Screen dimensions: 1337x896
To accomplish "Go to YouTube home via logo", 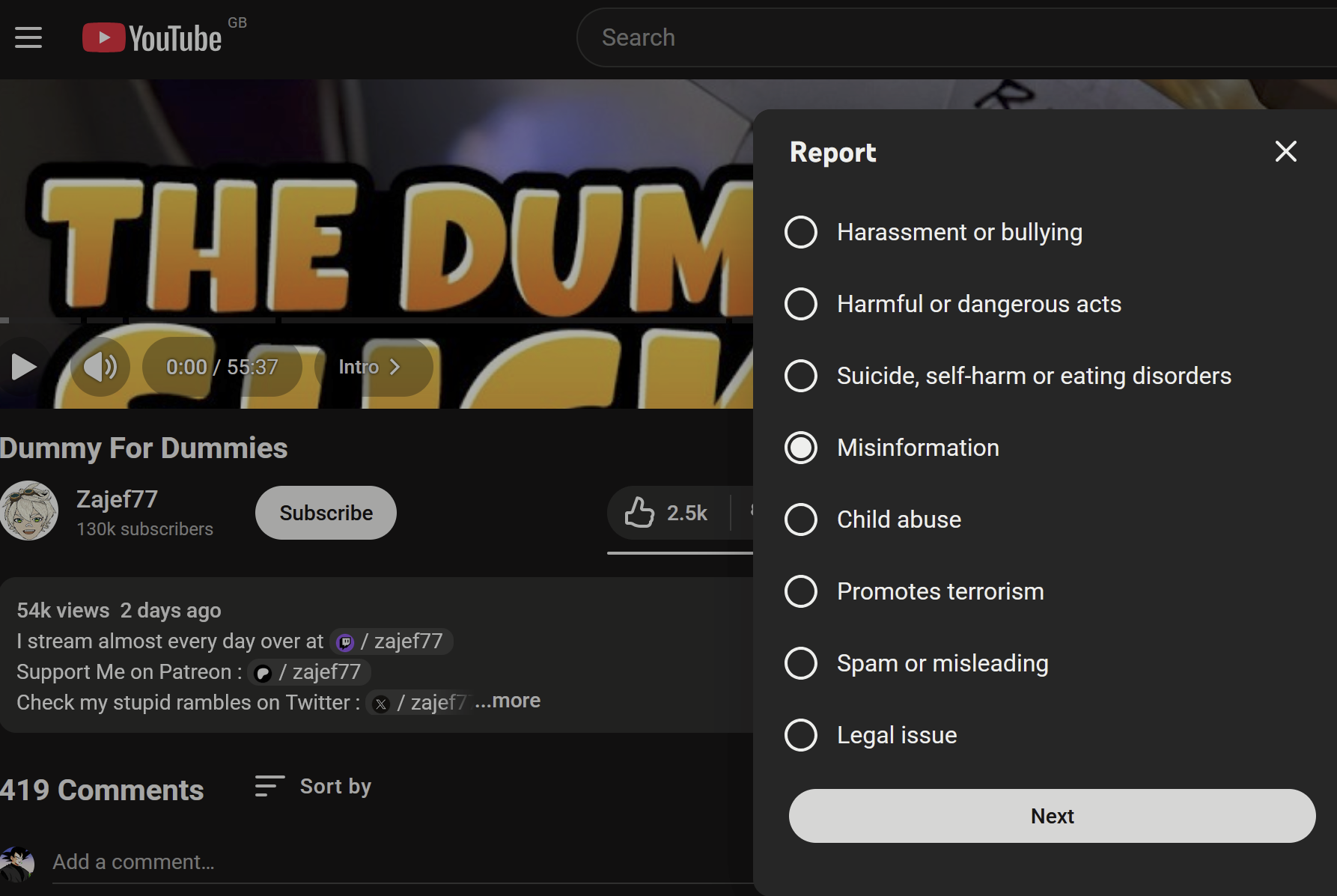I will [x=152, y=37].
